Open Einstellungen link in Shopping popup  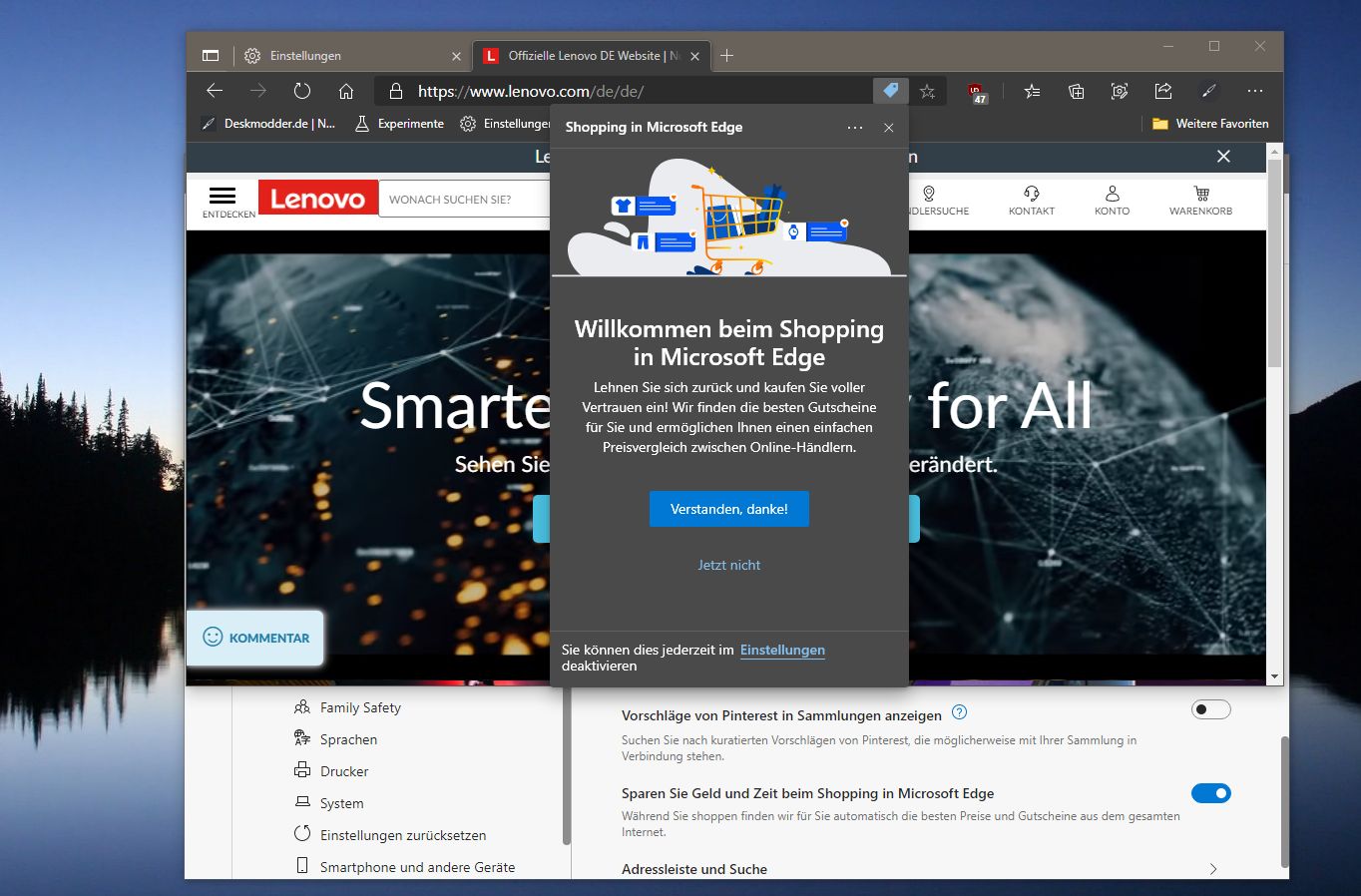click(x=782, y=650)
